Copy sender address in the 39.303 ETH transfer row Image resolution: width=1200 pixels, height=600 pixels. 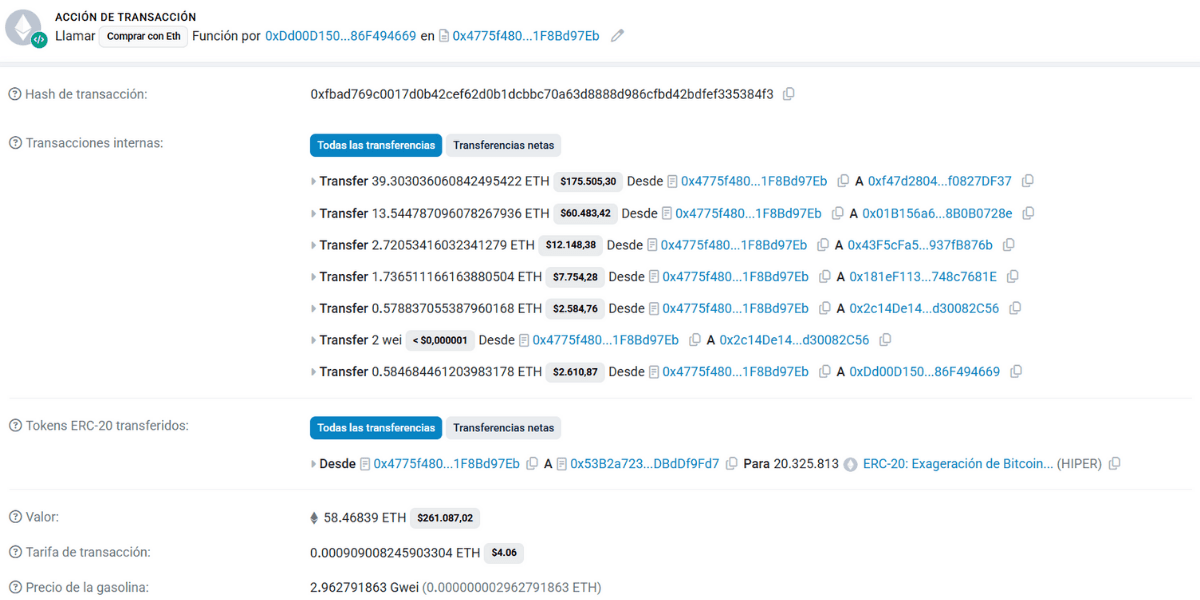tap(843, 181)
